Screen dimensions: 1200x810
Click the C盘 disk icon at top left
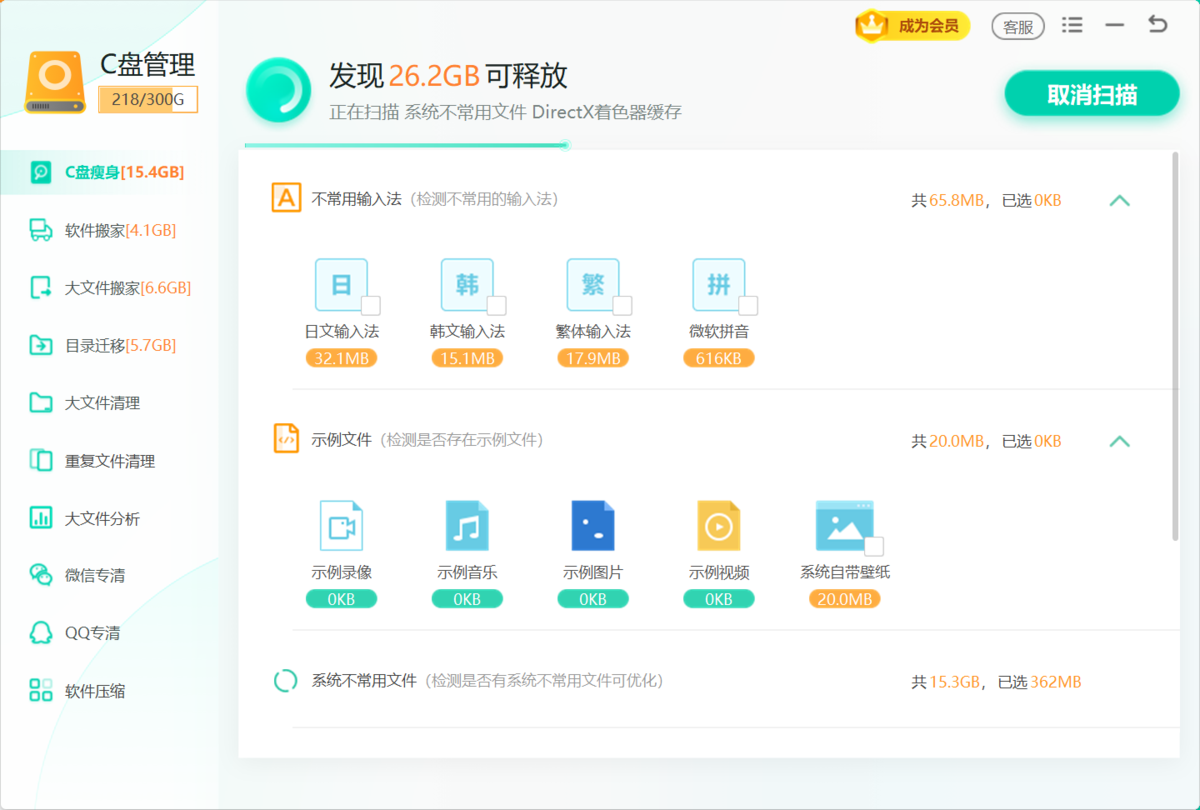click(x=54, y=78)
